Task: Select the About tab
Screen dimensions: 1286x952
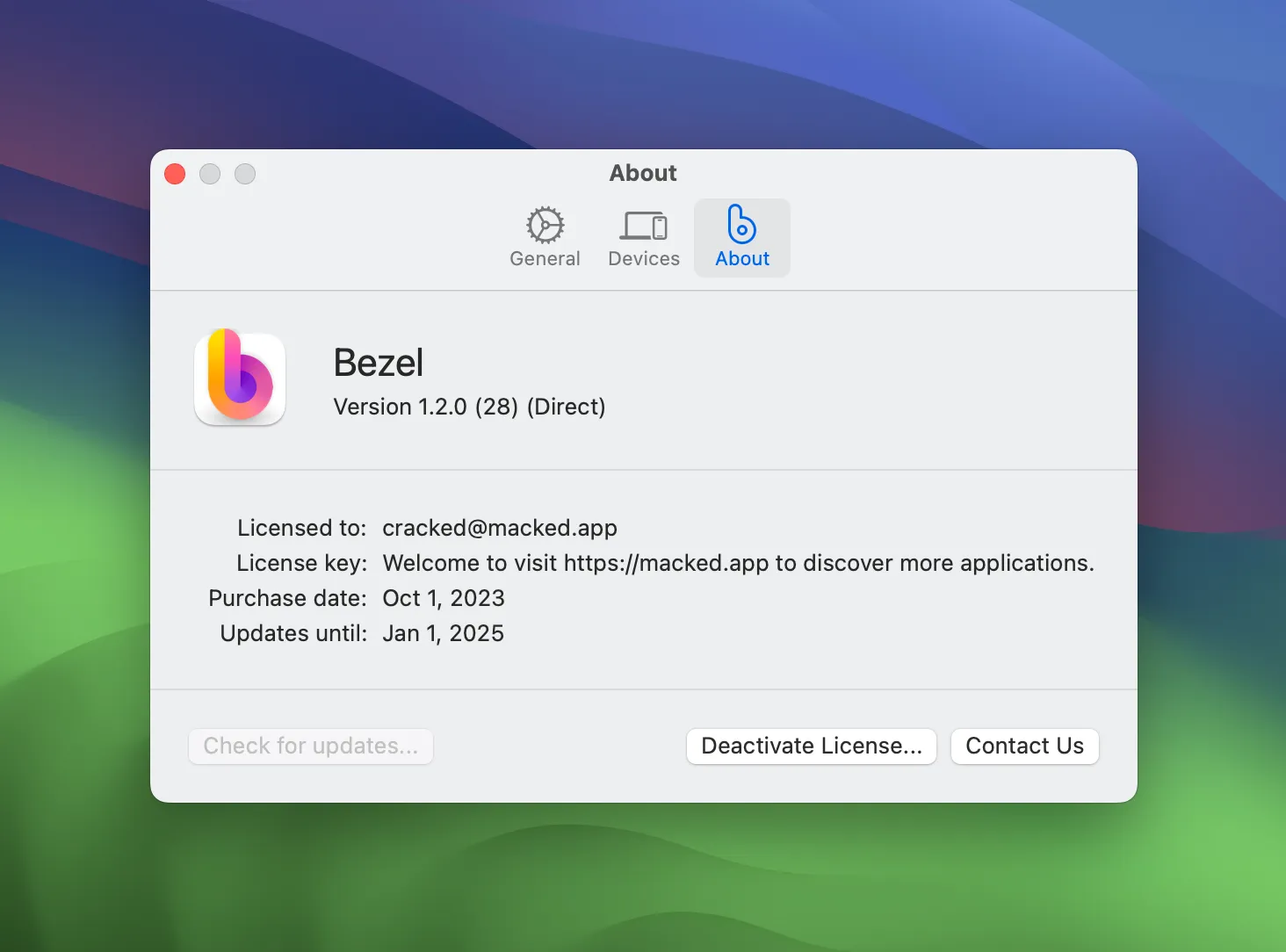Action: [742, 238]
